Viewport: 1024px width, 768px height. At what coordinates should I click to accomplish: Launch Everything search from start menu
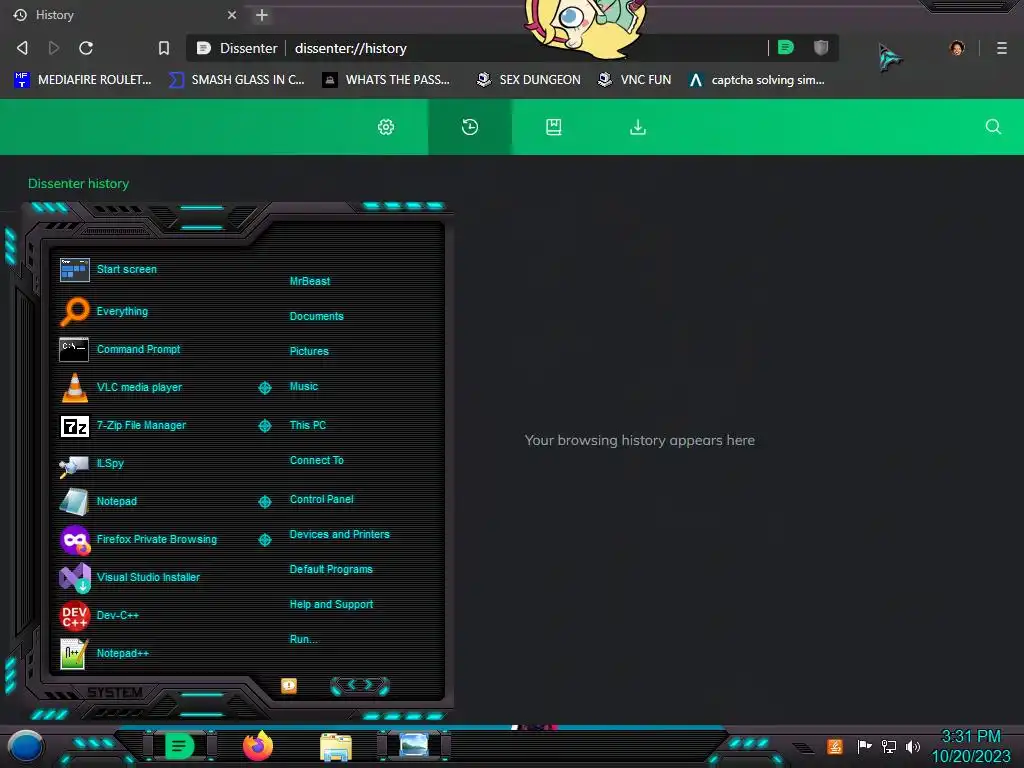coord(104,312)
